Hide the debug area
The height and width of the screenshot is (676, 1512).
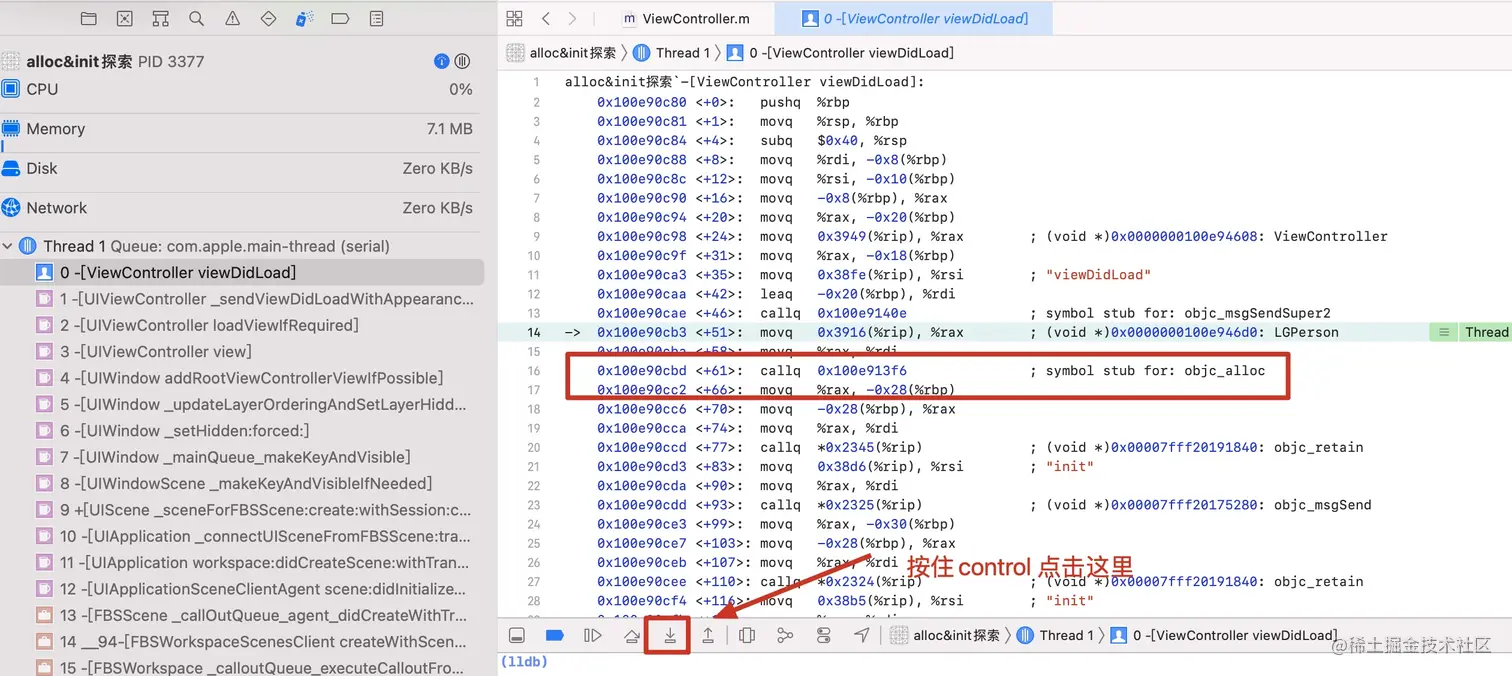[x=516, y=635]
